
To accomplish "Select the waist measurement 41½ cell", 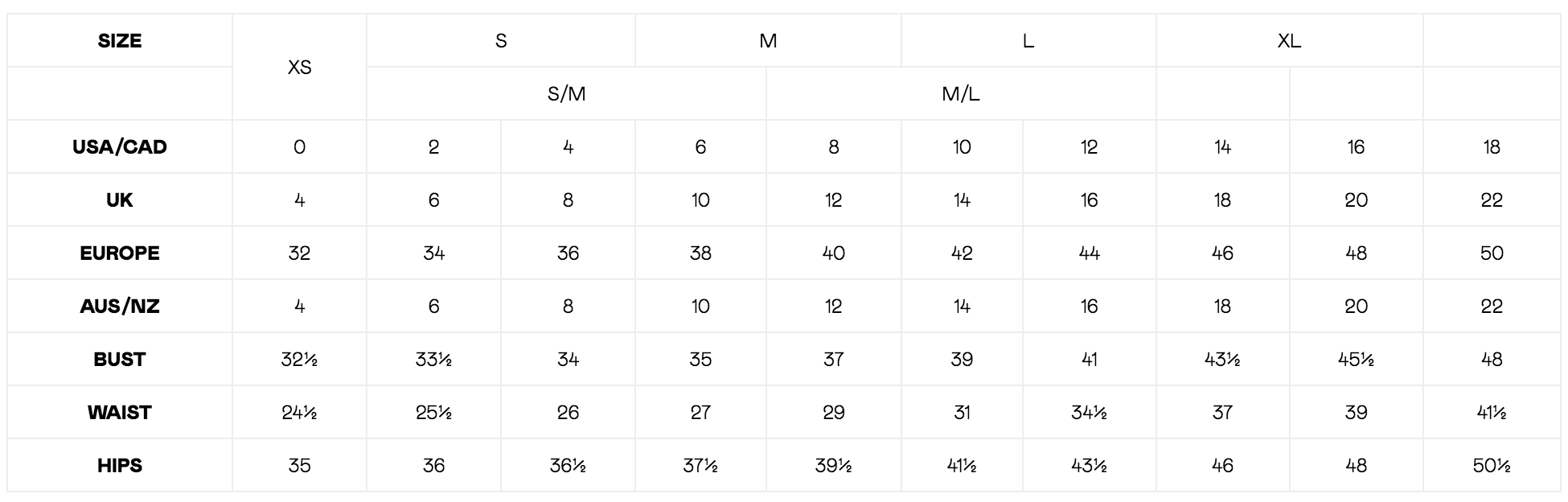I will click(x=1492, y=413).
